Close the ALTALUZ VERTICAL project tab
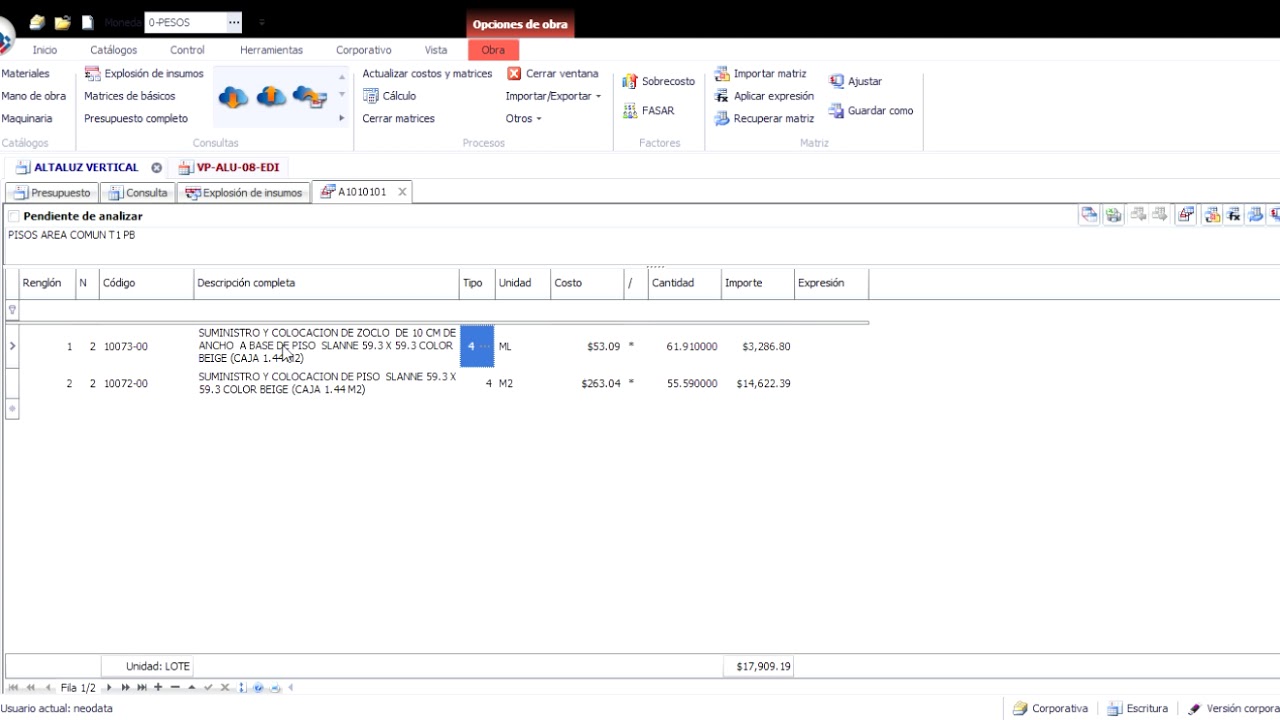1280x720 pixels. tap(156, 168)
